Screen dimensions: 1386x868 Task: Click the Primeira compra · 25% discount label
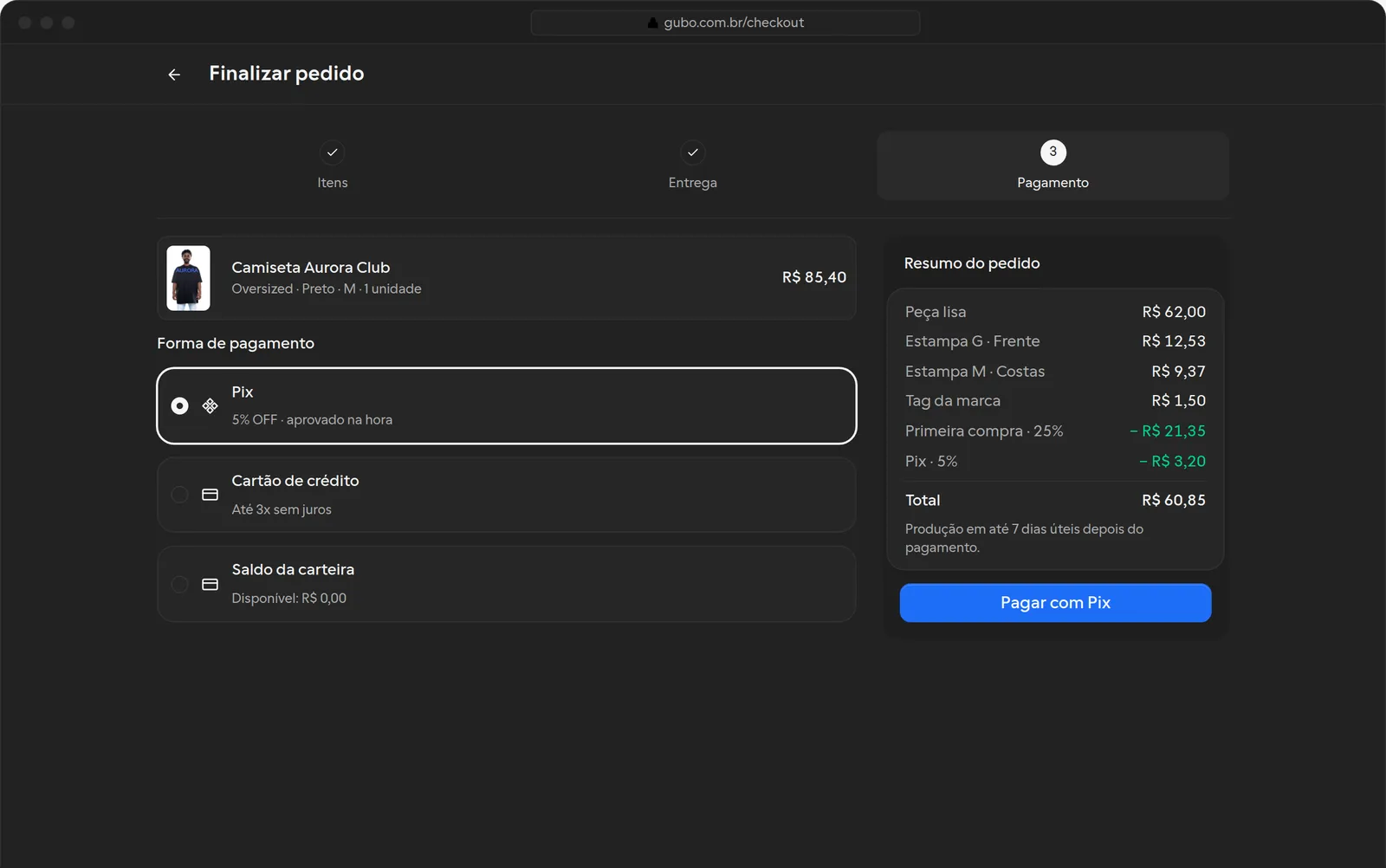[x=984, y=431]
